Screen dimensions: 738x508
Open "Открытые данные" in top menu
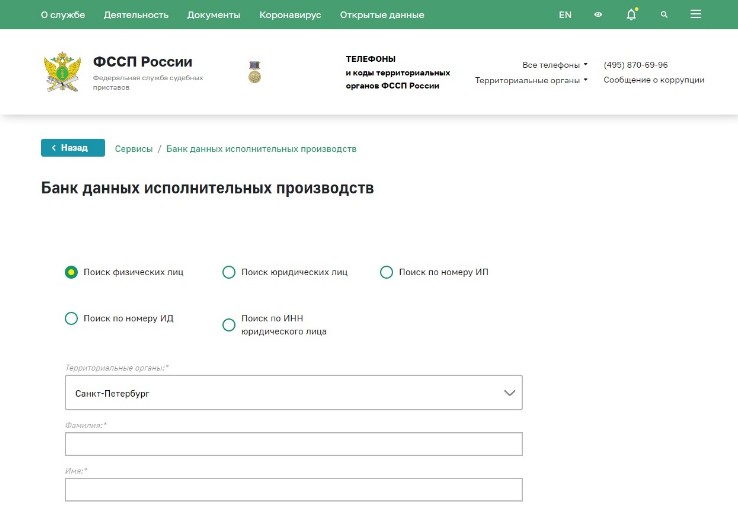(x=382, y=15)
